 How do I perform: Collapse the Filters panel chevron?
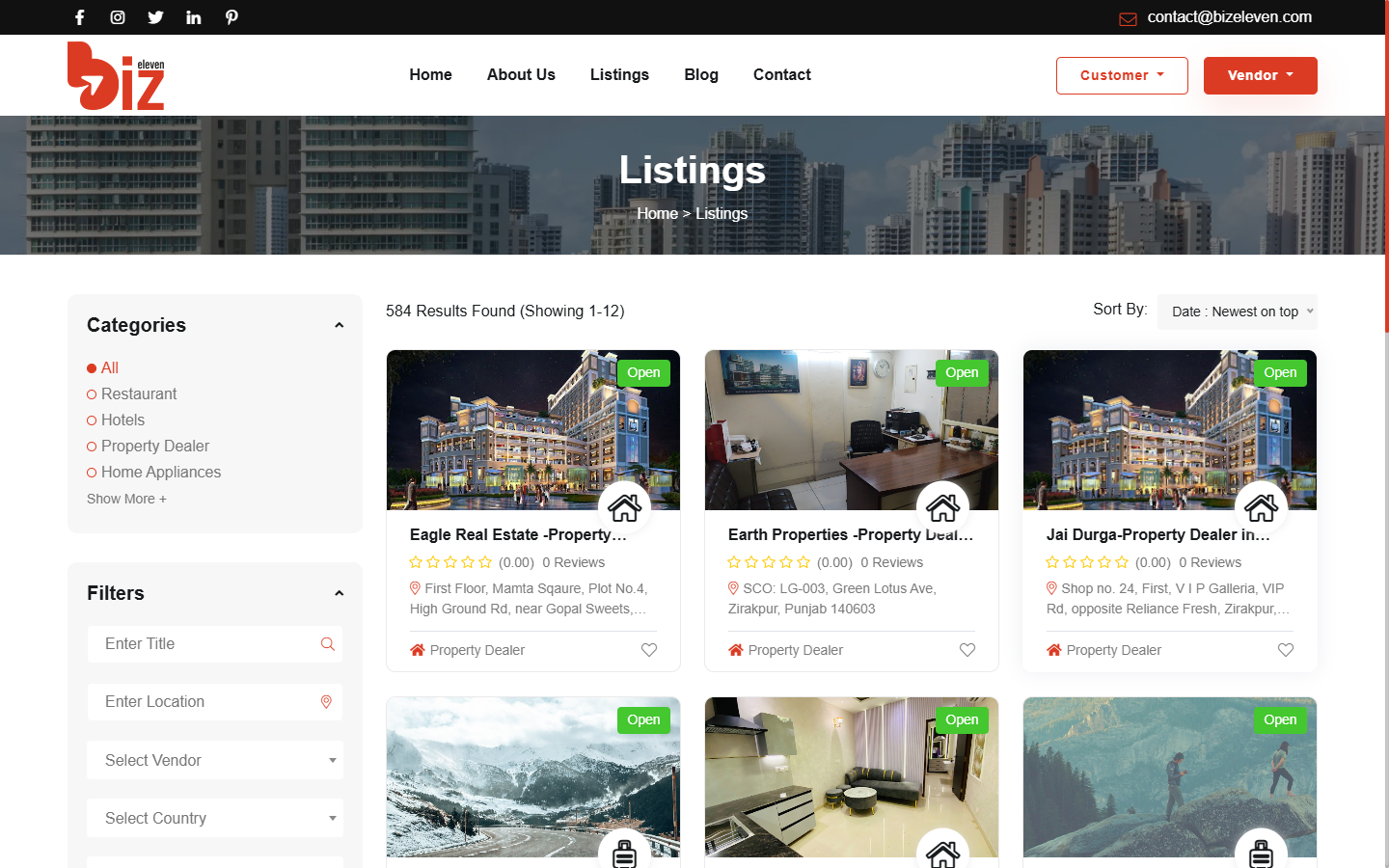click(x=339, y=593)
